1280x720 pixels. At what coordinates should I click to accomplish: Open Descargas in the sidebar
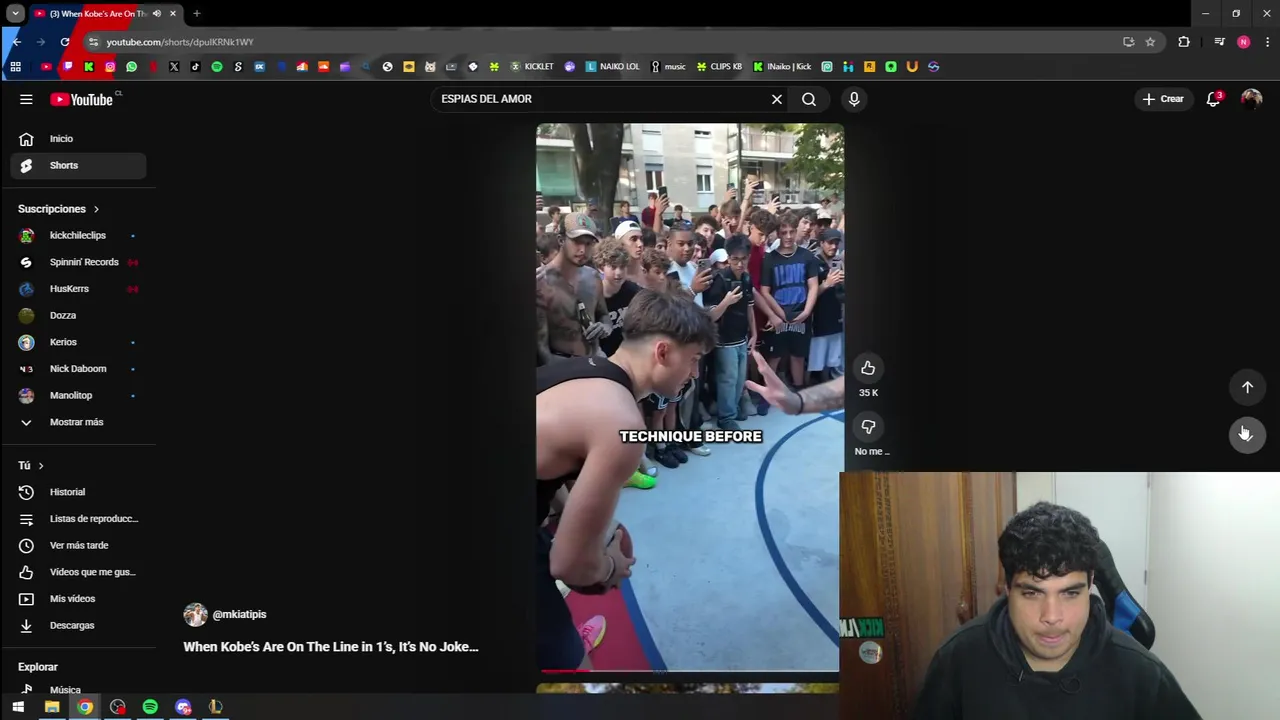(x=78, y=625)
